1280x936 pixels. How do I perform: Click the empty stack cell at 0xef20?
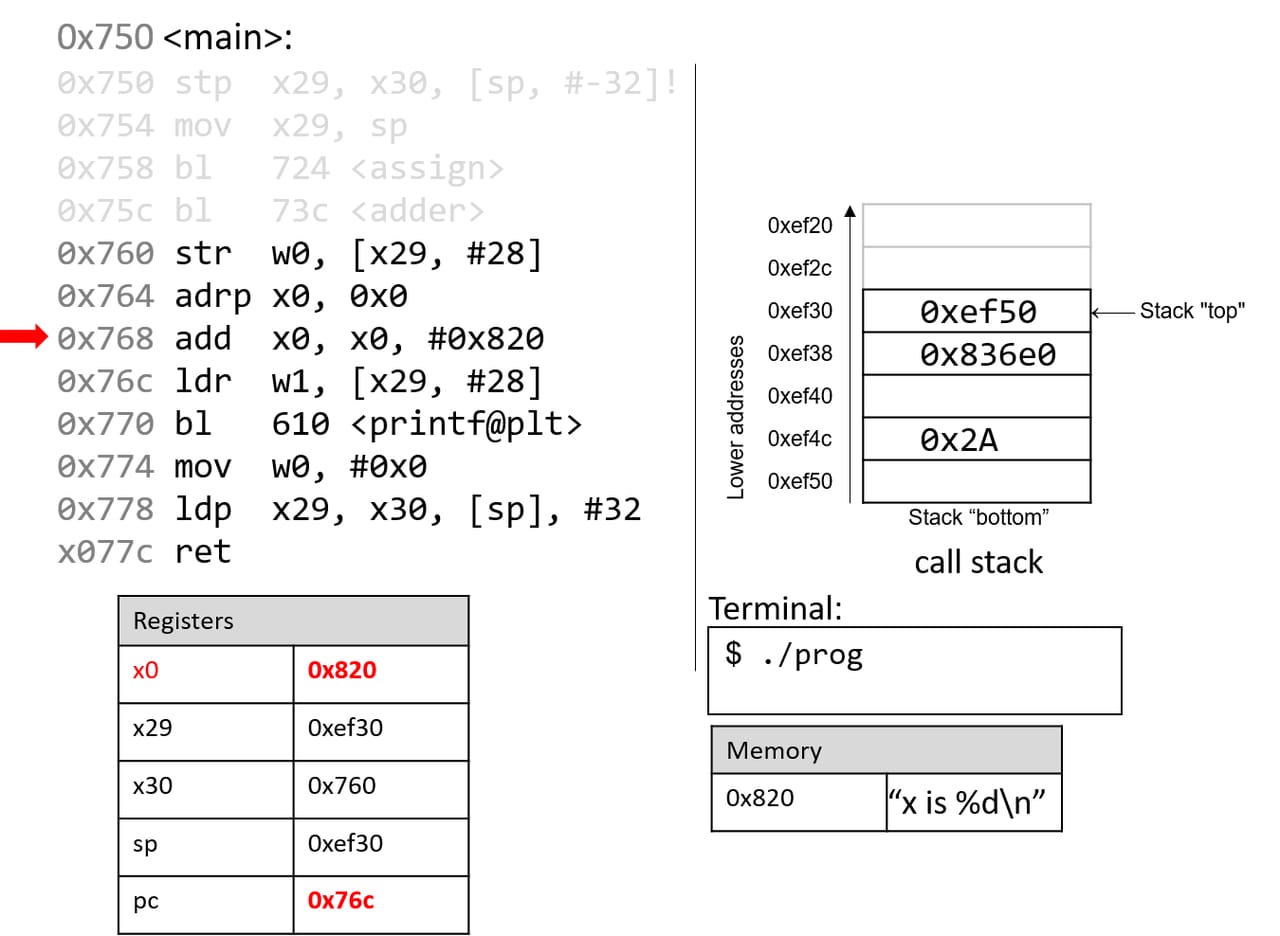pyautogui.click(x=976, y=225)
